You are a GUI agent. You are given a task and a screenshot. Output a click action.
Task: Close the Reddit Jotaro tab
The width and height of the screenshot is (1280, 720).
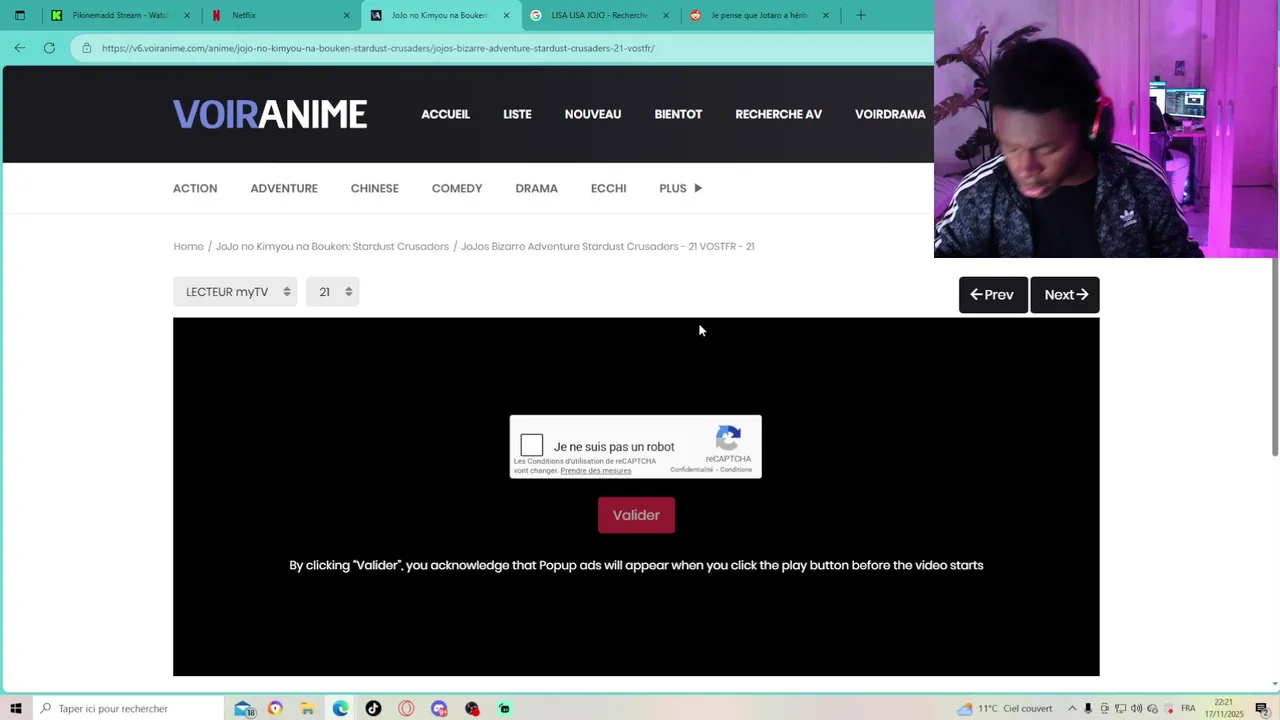coord(825,15)
